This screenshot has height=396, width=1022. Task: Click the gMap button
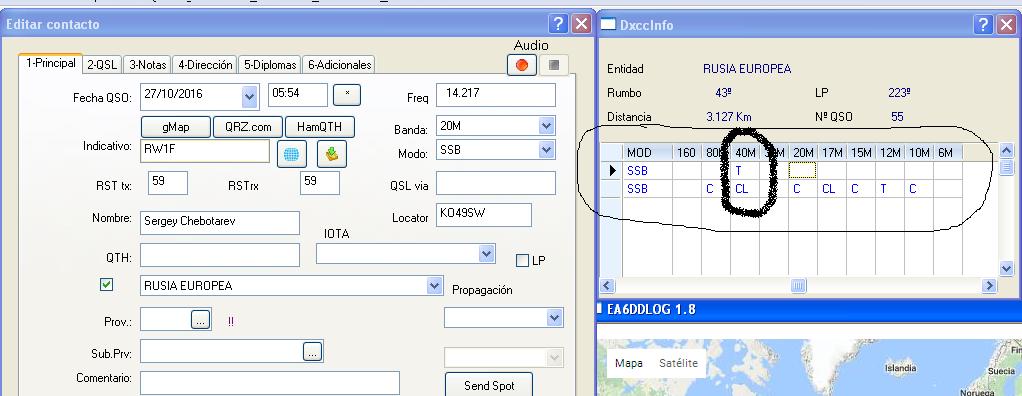[x=176, y=127]
